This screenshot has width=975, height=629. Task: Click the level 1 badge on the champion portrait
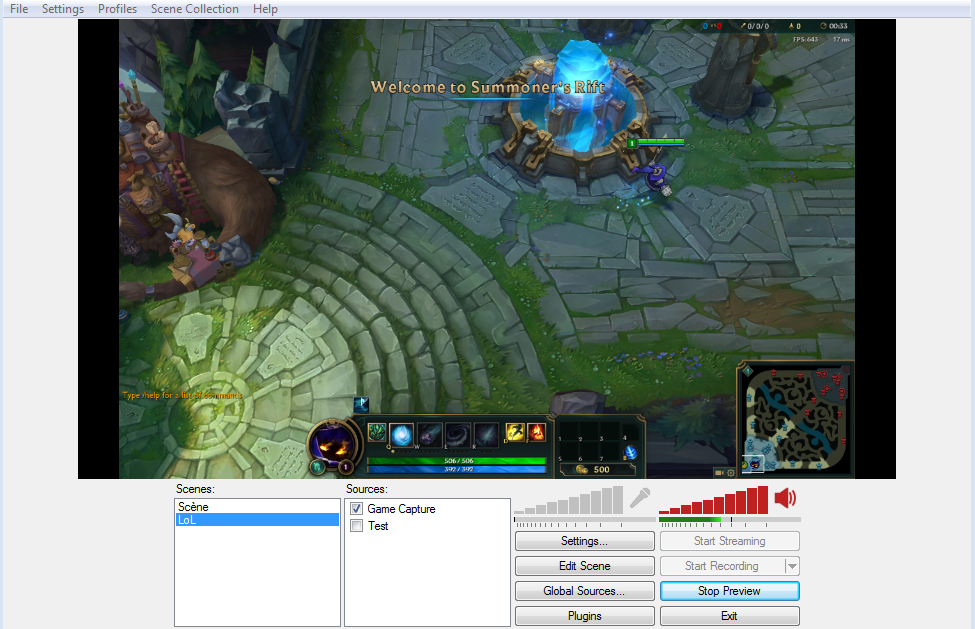(x=346, y=467)
